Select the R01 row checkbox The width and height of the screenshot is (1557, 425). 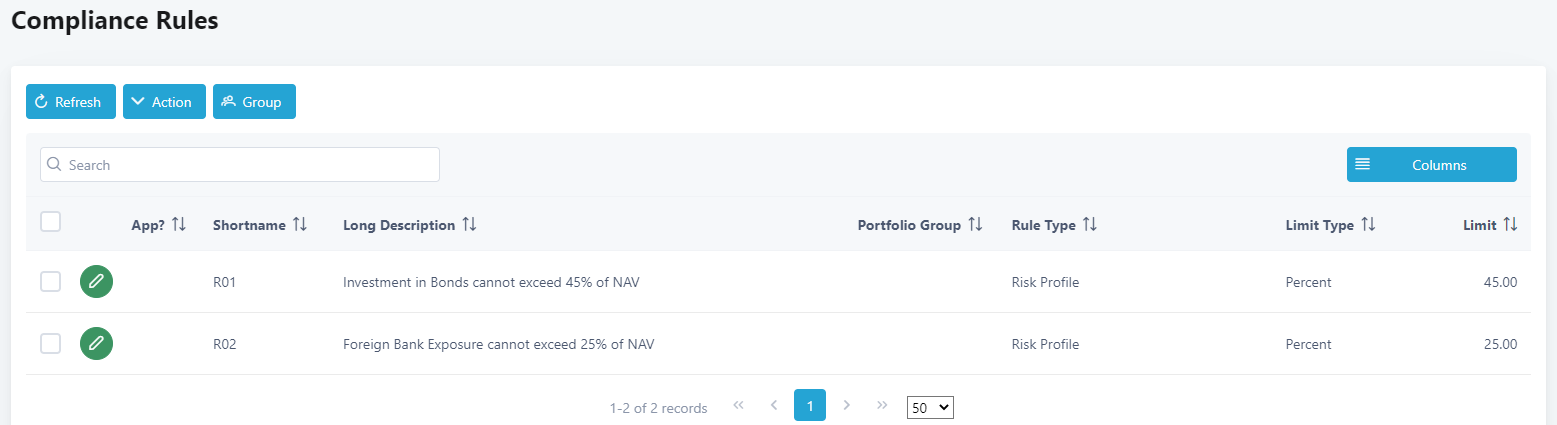(x=51, y=282)
